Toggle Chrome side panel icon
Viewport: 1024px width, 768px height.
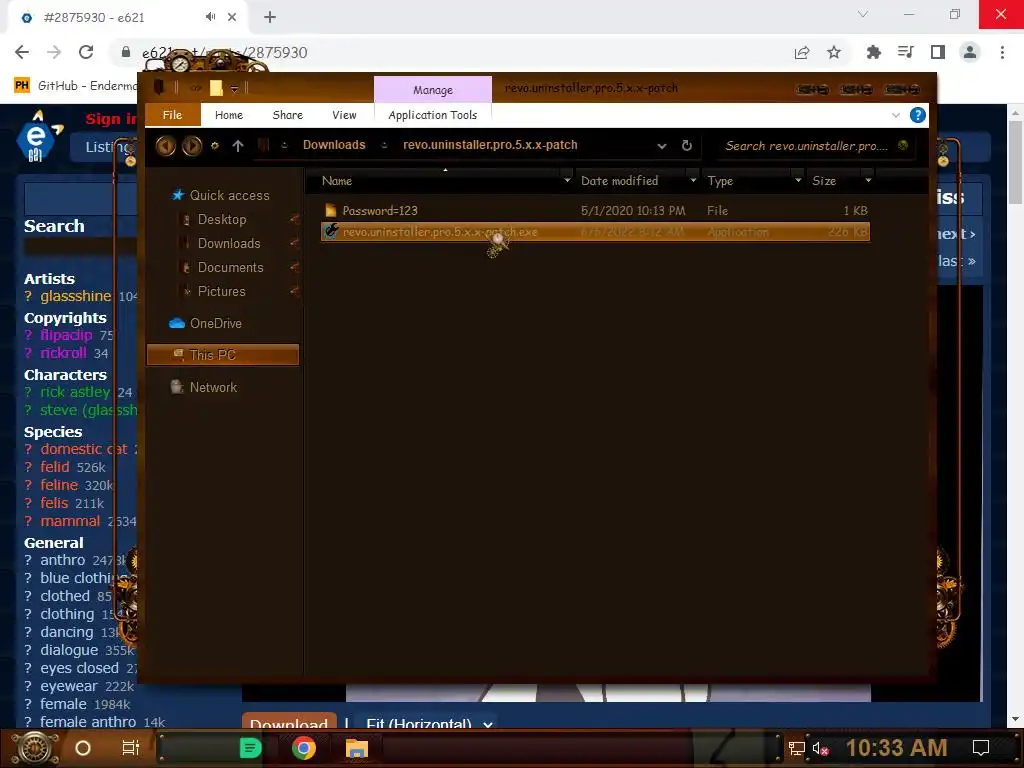click(x=938, y=52)
